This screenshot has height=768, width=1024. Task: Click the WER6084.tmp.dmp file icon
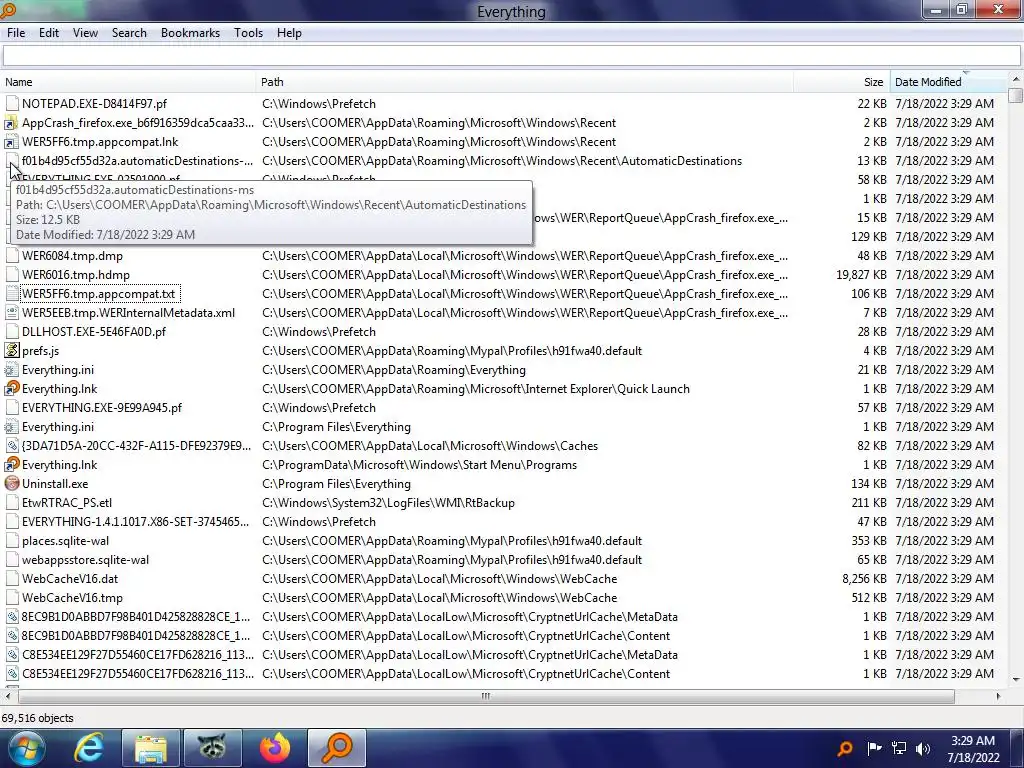(12, 255)
